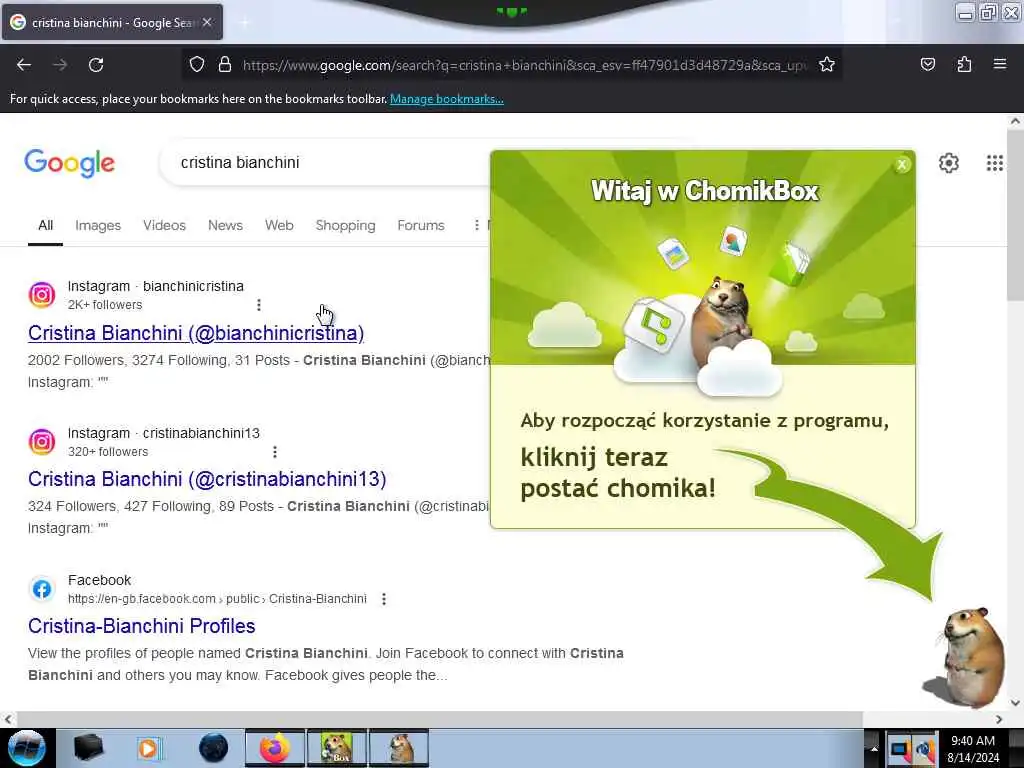This screenshot has height=768, width=1024.
Task: Switch to Firefox in the taskbar
Action: point(275,748)
